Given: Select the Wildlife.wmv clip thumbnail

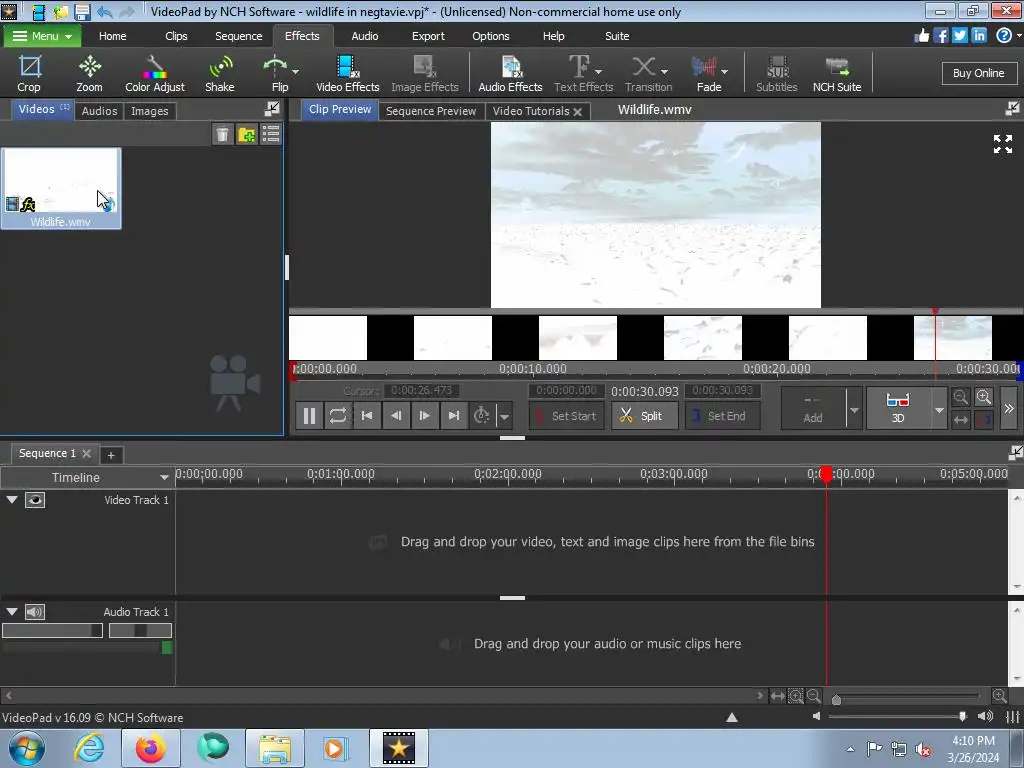Looking at the screenshot, I should tap(61, 188).
